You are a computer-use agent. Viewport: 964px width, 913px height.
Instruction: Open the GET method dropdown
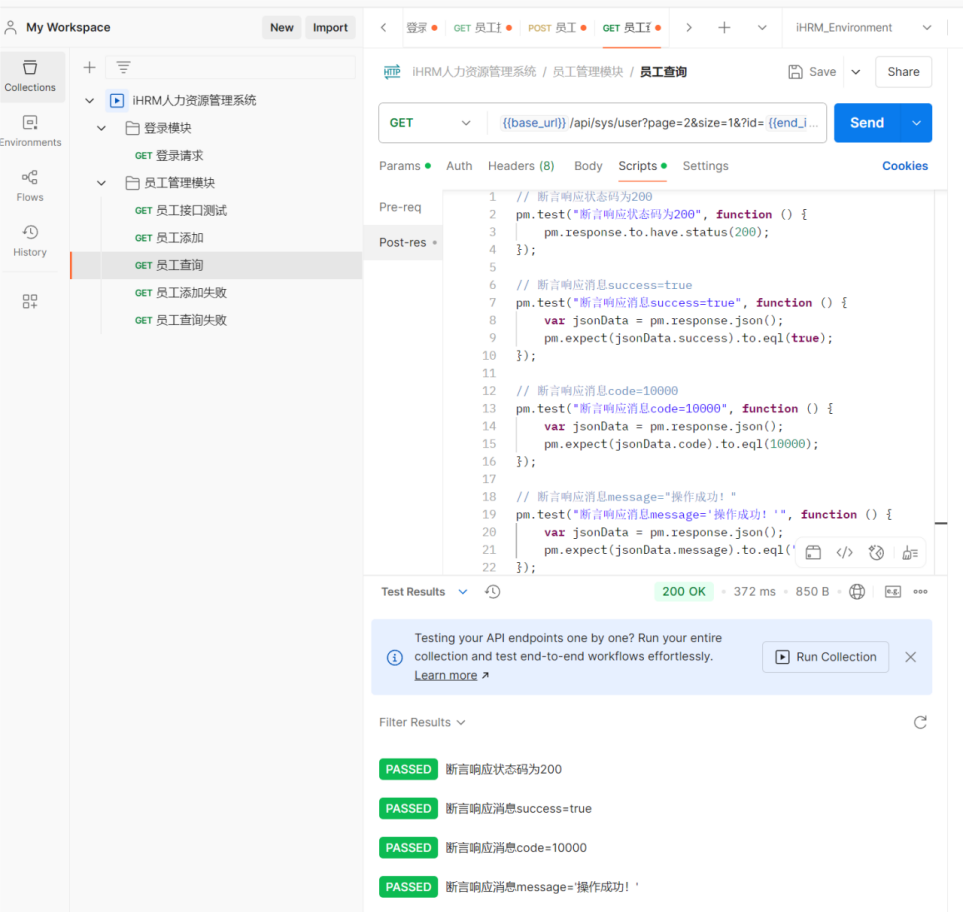[x=430, y=123]
